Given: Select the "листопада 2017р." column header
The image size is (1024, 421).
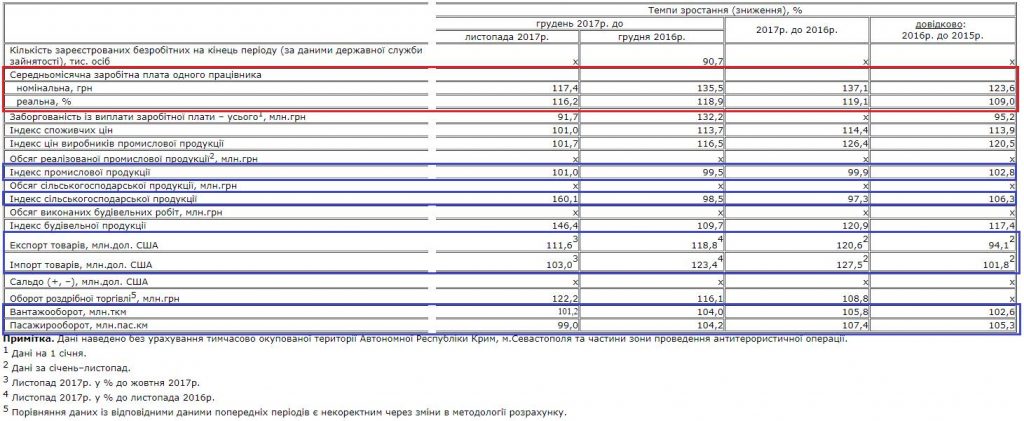Looking at the screenshot, I should [x=507, y=36].
